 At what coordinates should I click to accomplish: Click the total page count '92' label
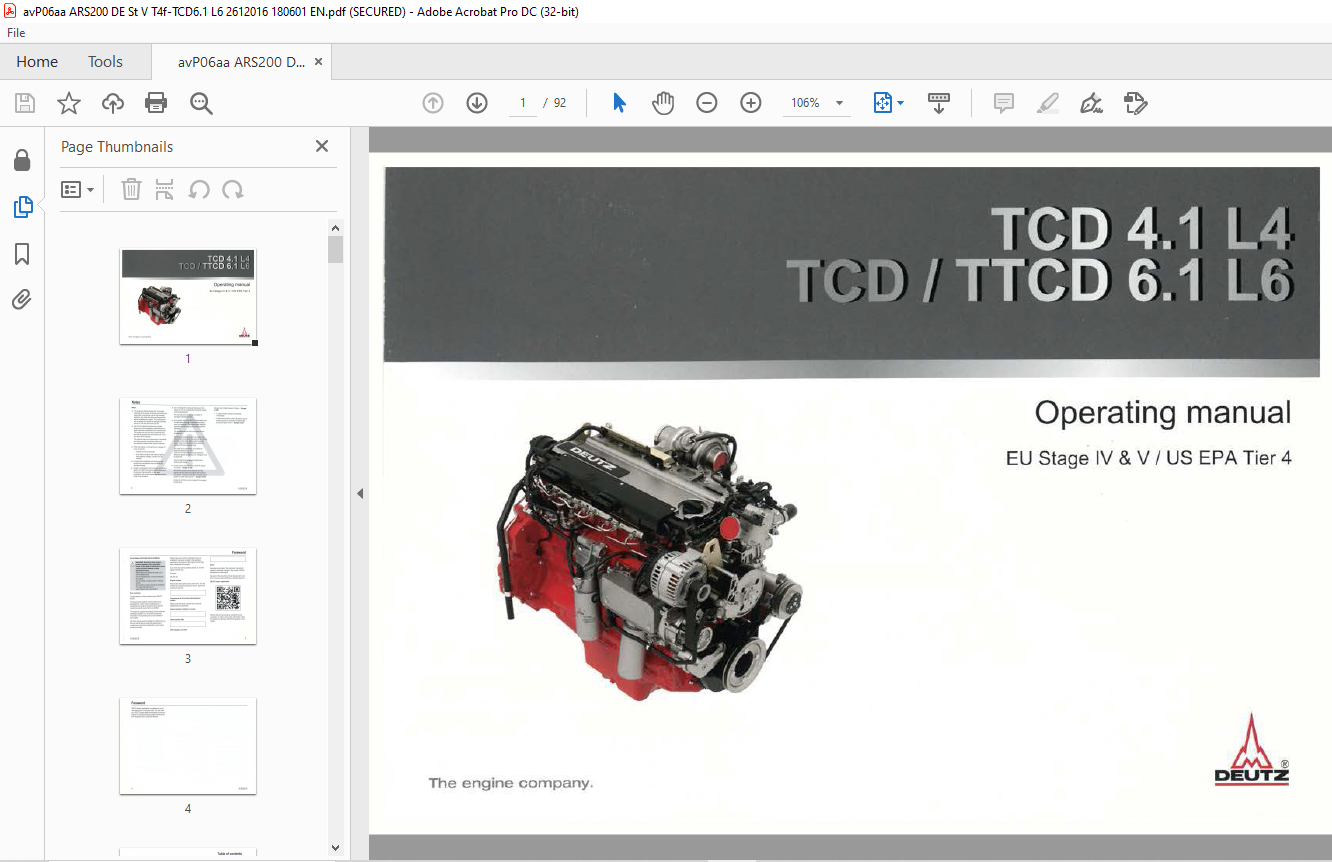(x=560, y=103)
